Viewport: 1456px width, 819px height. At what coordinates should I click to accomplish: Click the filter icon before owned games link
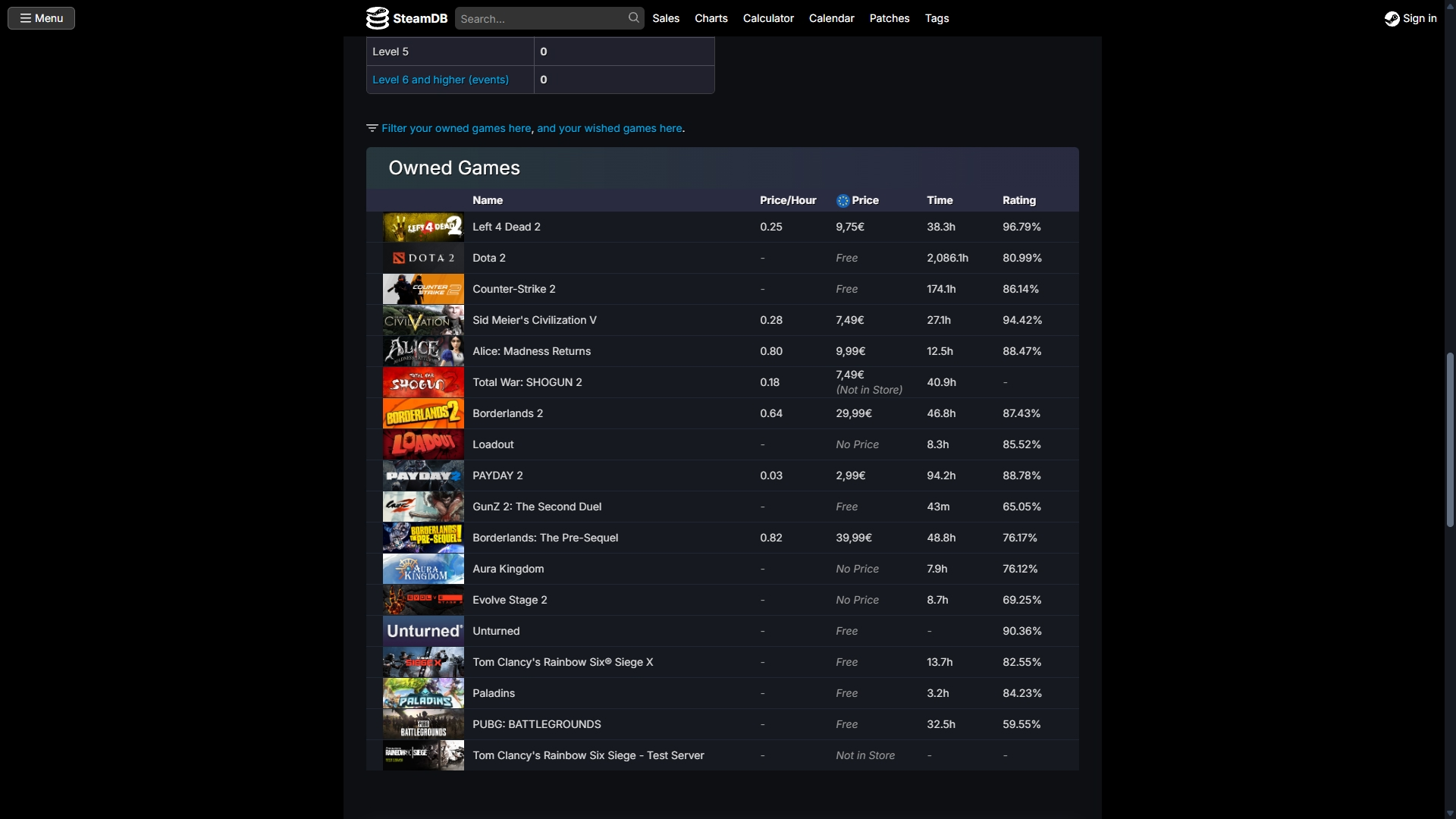tap(372, 128)
